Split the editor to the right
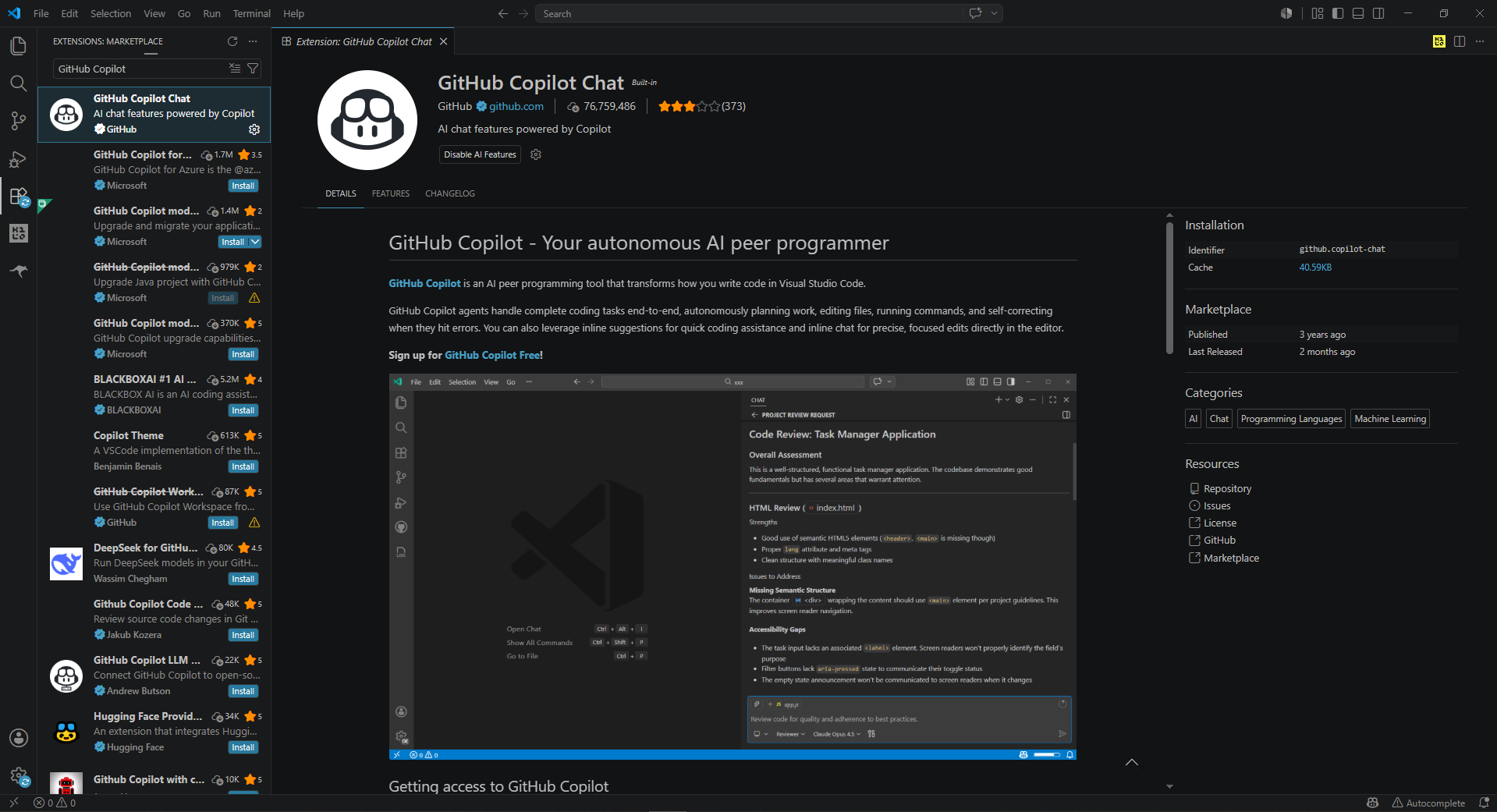1497x812 pixels. [x=1460, y=41]
